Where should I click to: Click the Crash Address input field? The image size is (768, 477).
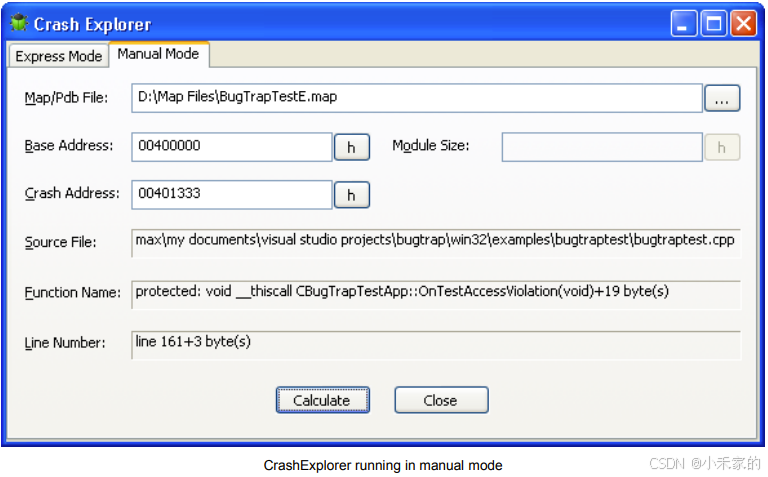tap(232, 194)
